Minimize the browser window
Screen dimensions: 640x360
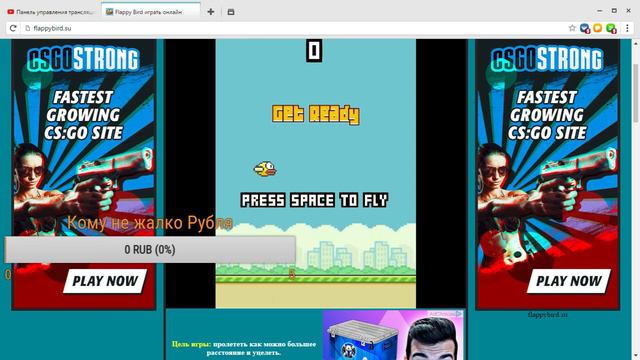[x=600, y=11]
